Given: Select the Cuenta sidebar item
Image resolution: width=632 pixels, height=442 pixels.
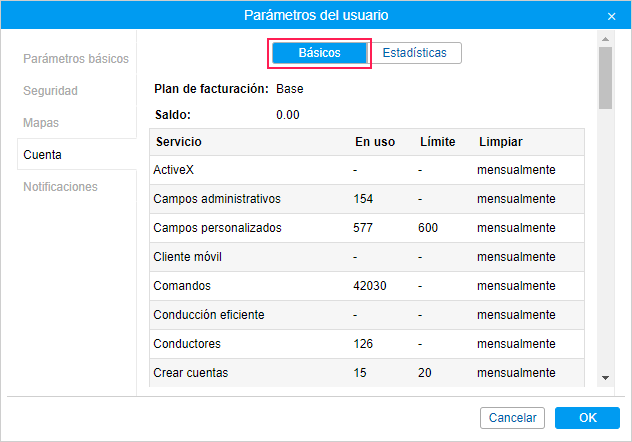Looking at the screenshot, I should tap(42, 155).
